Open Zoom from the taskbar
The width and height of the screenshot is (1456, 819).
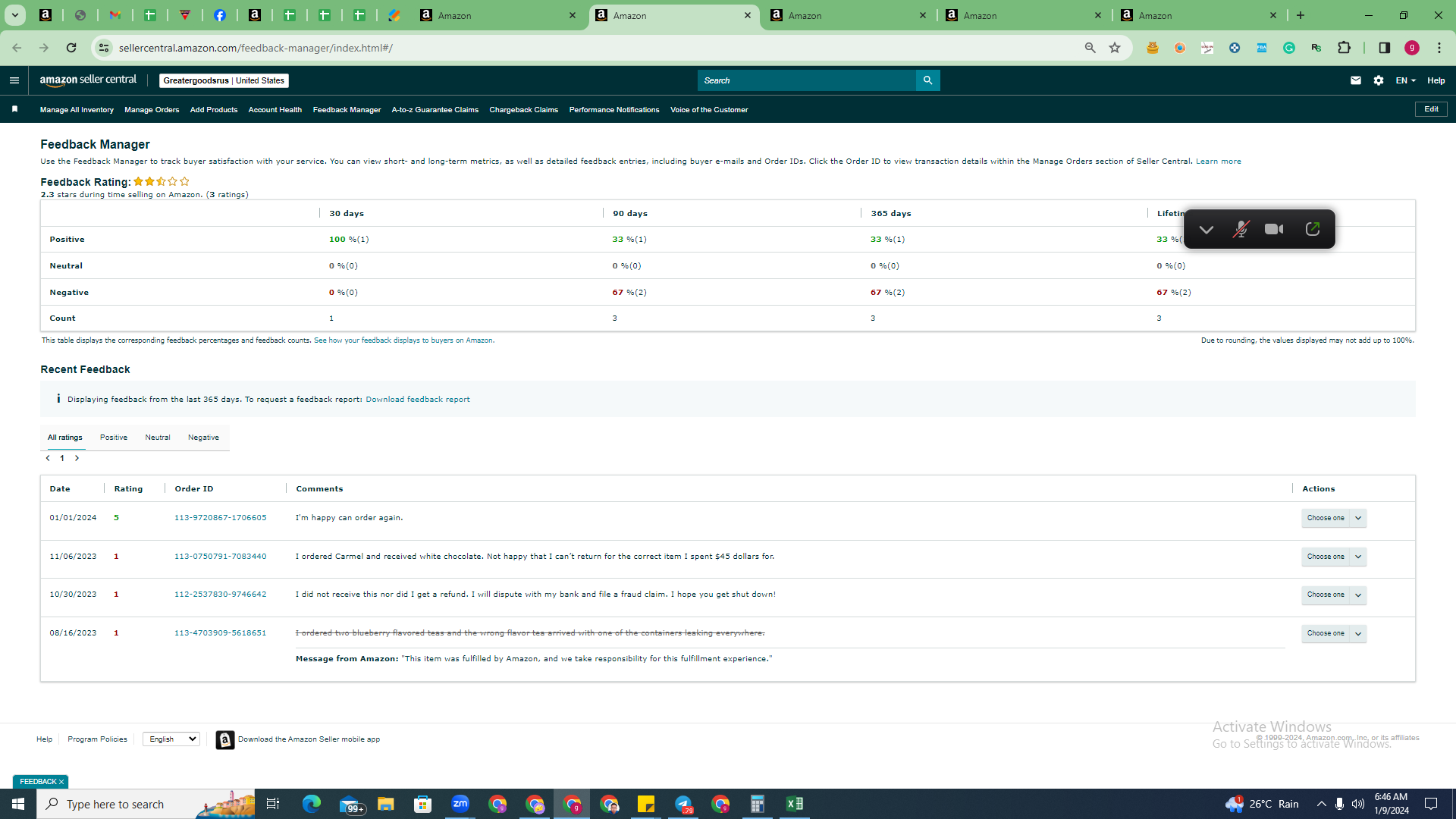(460, 804)
